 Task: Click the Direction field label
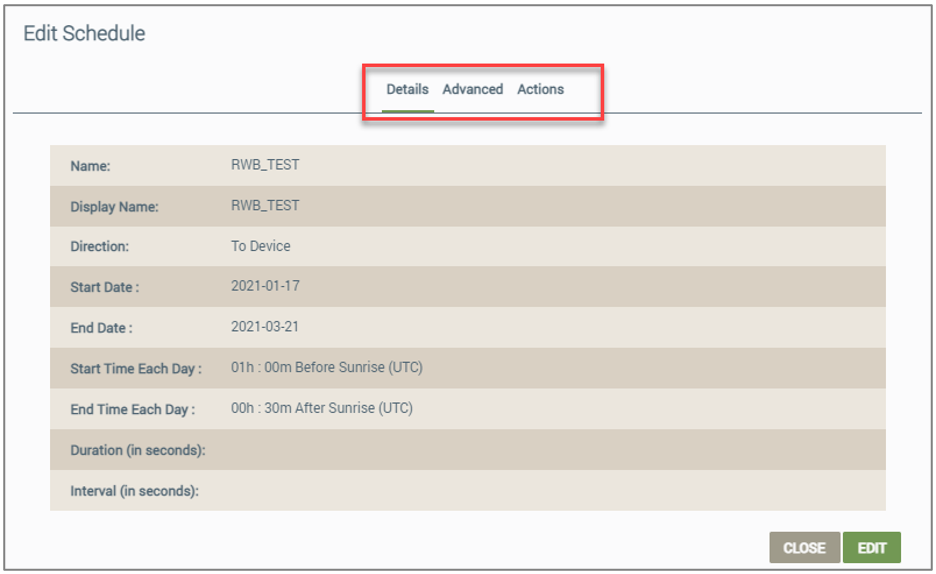[100, 246]
